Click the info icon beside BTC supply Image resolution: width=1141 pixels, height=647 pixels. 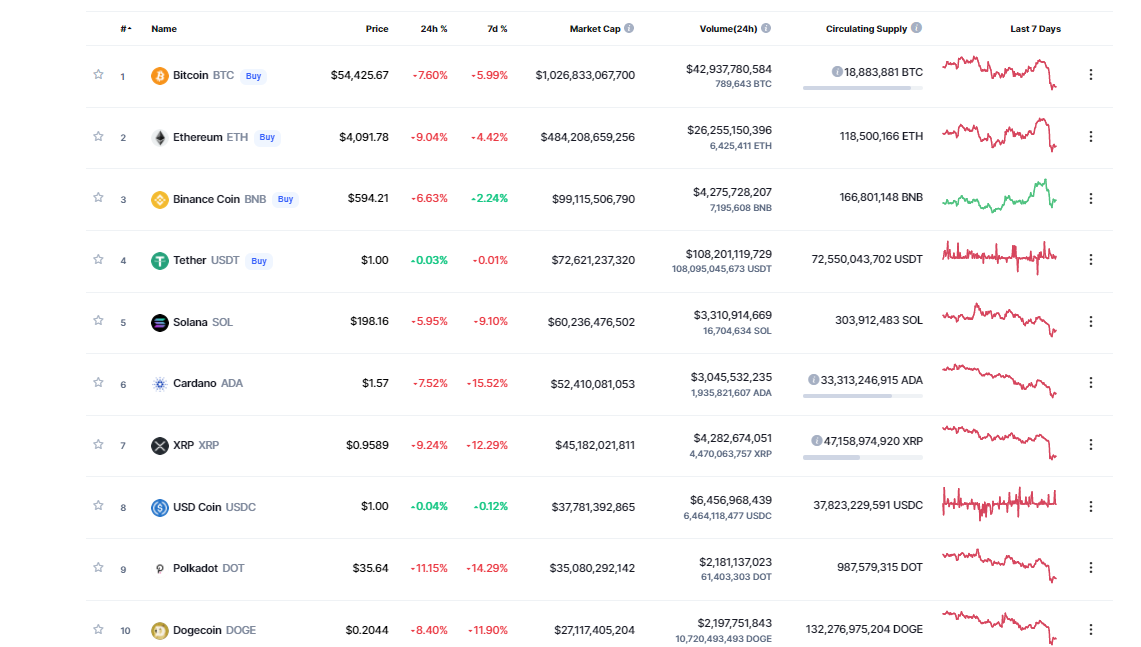click(x=837, y=72)
